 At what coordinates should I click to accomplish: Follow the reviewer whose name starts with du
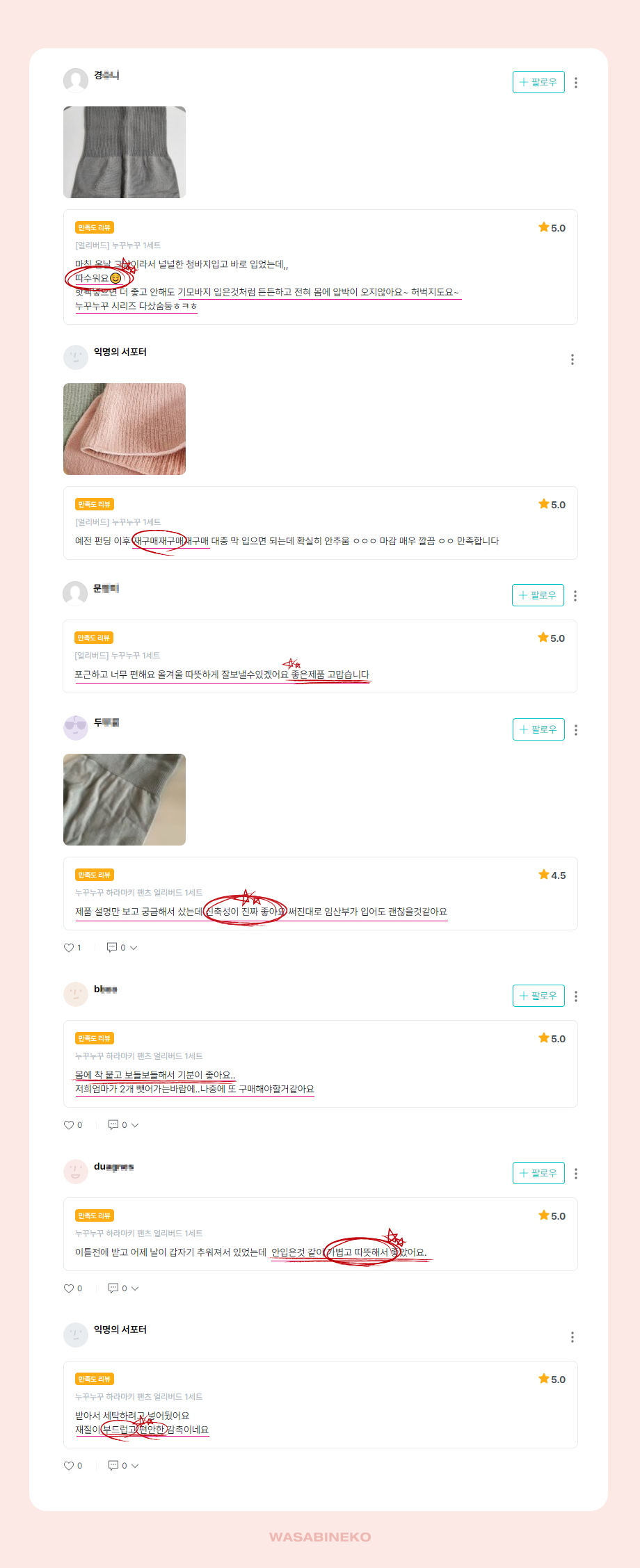[538, 1173]
